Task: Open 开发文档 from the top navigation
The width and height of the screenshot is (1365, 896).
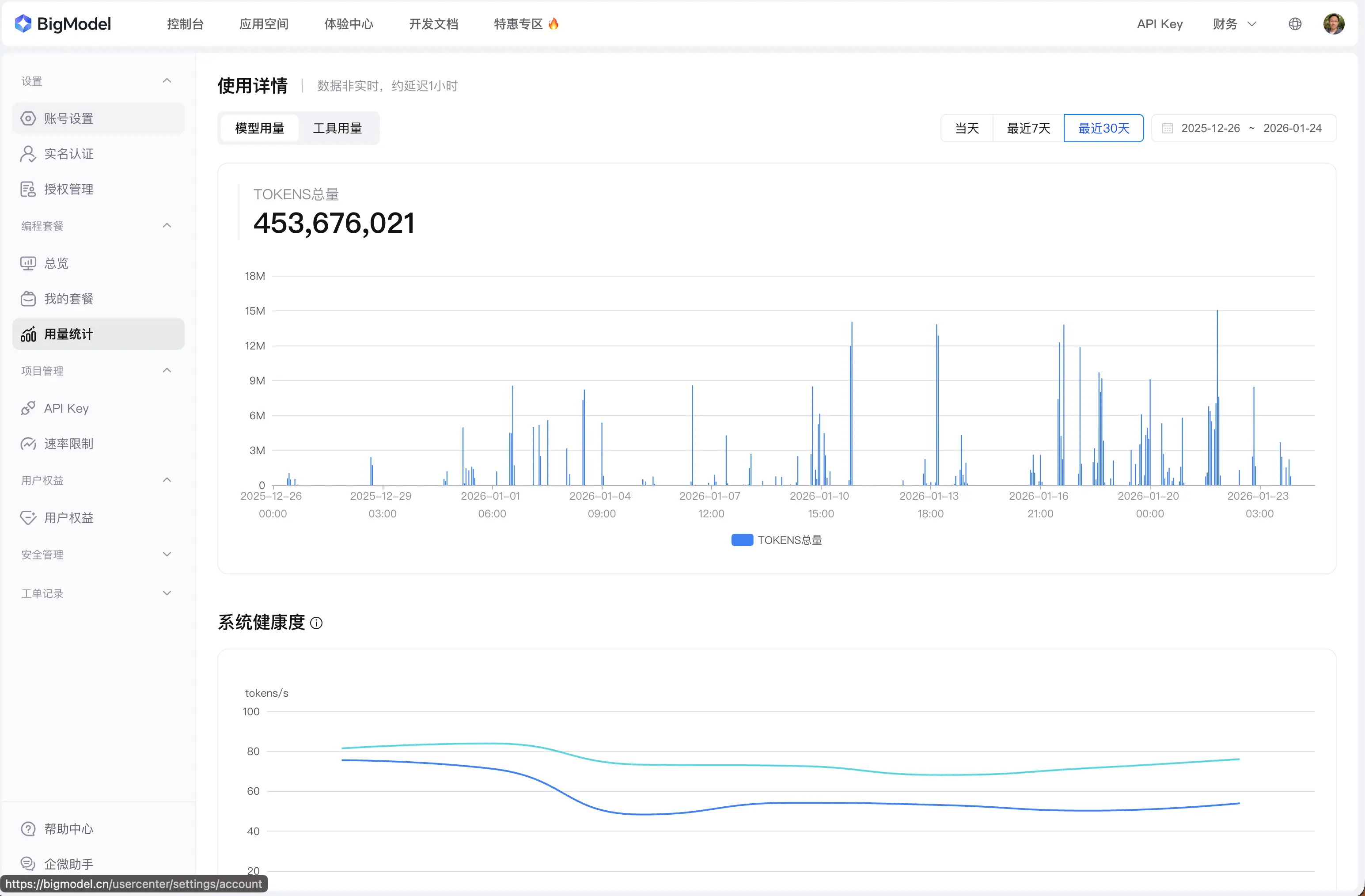Action: 433,23
